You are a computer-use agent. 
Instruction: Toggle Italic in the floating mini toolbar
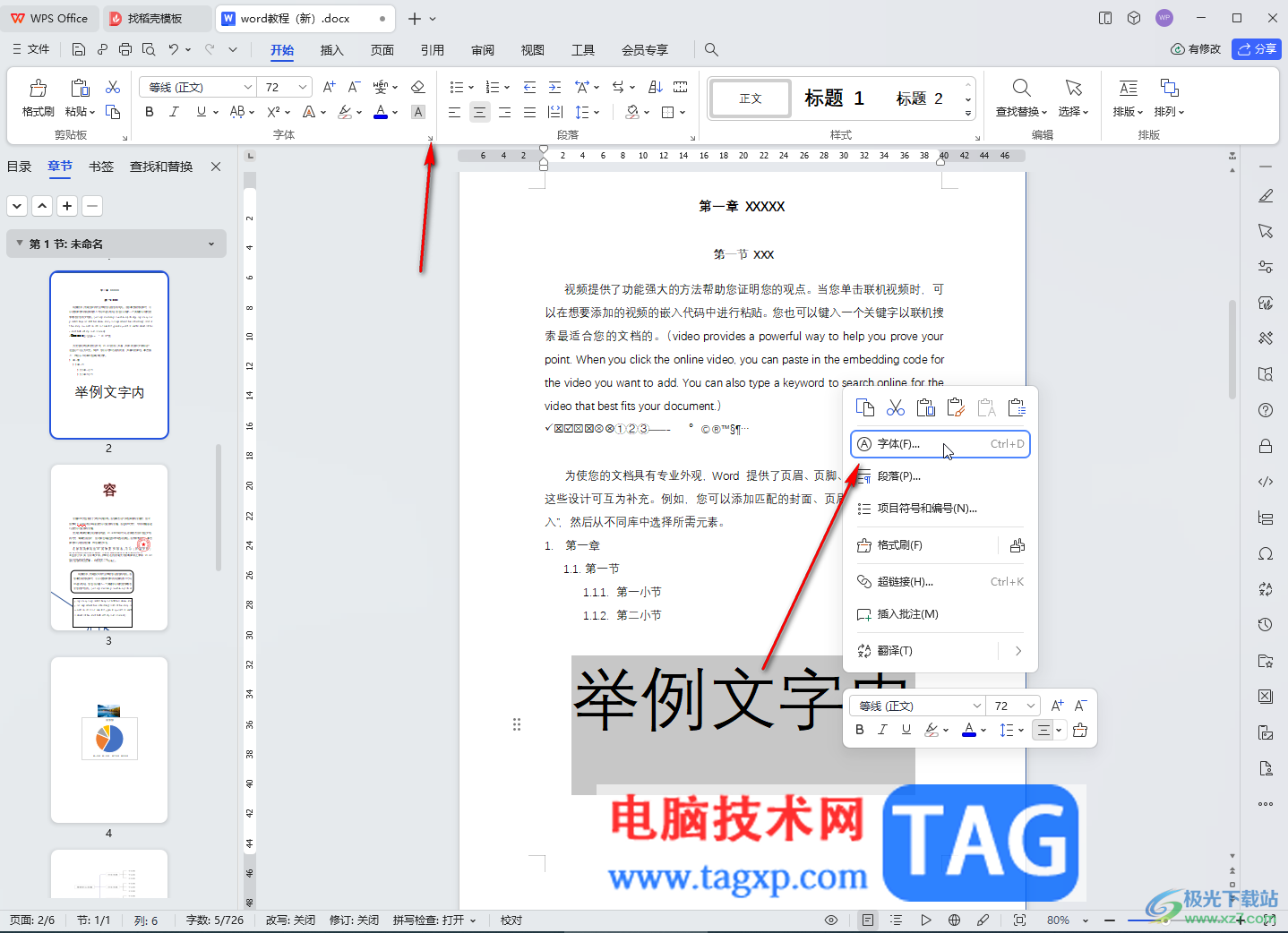(882, 730)
